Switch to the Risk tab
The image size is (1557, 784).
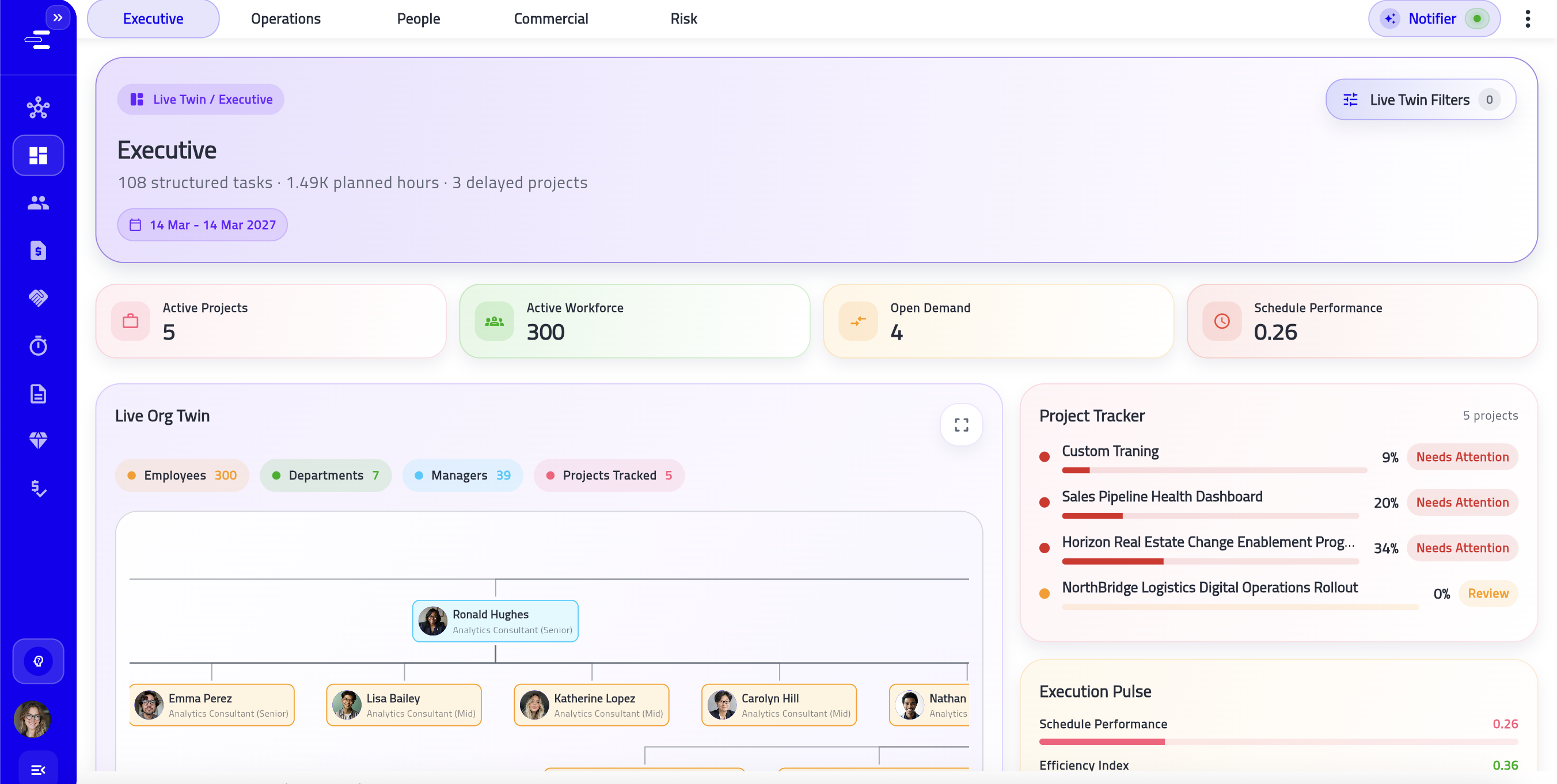pos(683,19)
